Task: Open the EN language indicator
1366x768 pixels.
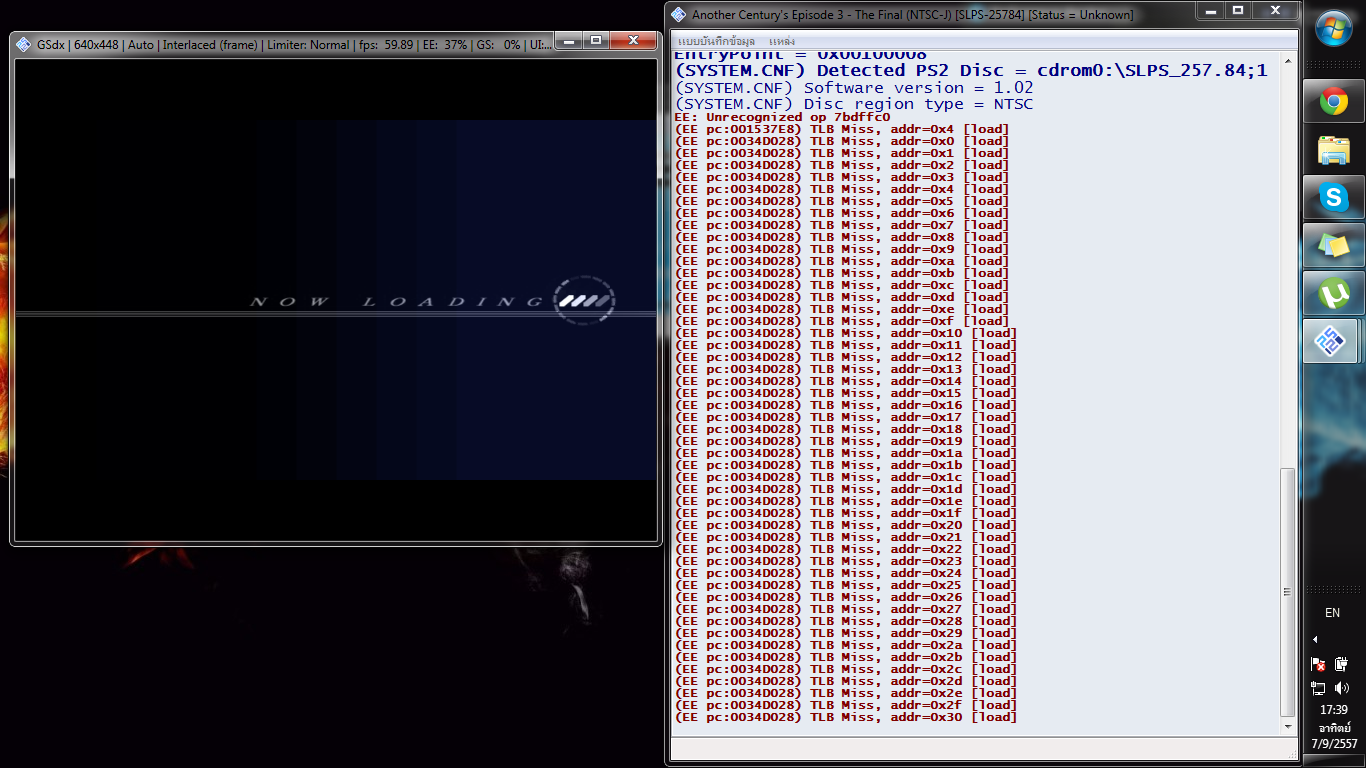Action: point(1332,613)
